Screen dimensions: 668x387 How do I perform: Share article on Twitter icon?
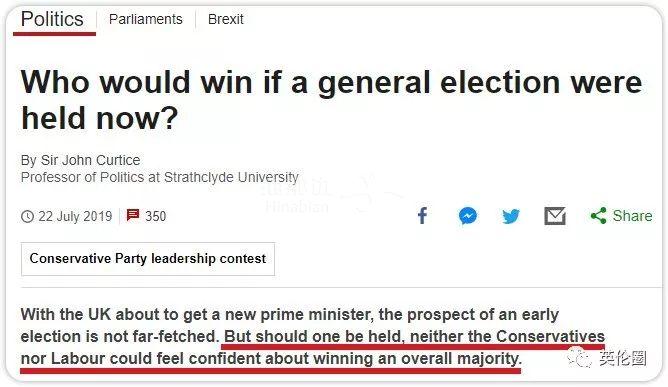511,216
